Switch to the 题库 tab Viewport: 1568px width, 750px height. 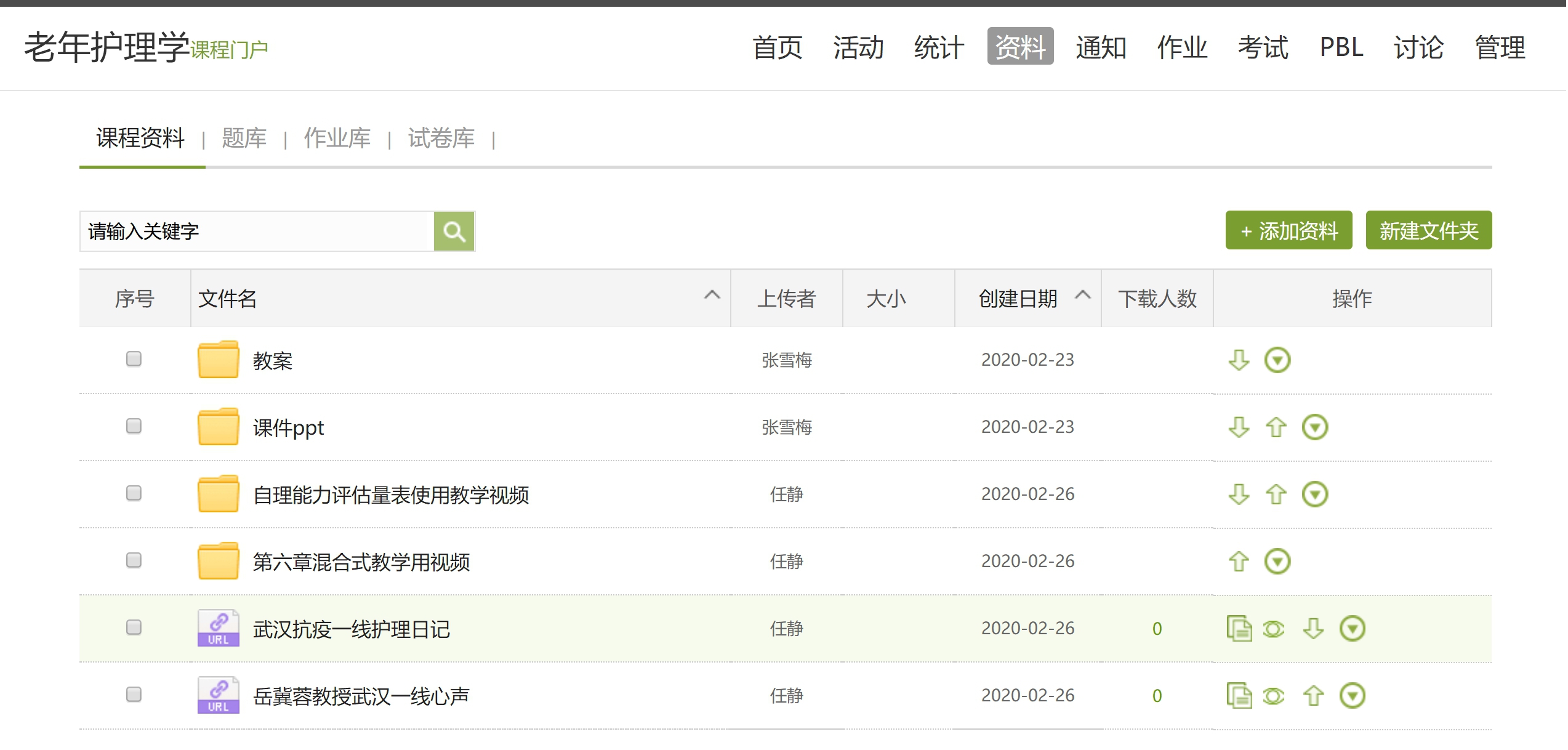(x=244, y=138)
